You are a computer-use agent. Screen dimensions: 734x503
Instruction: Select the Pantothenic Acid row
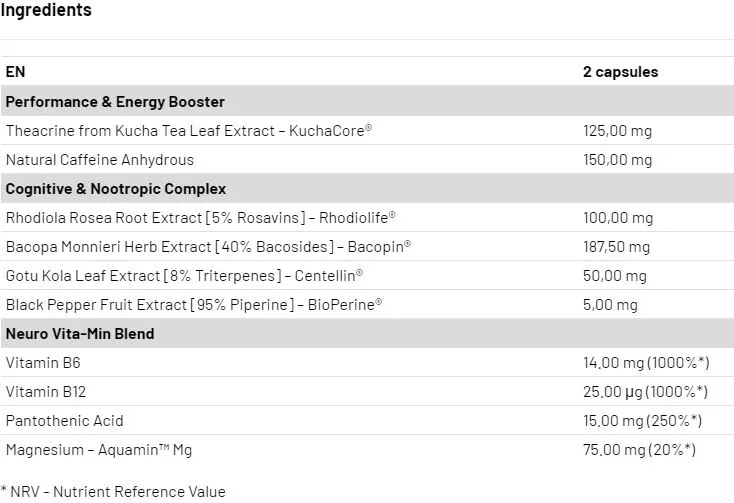tap(367, 421)
